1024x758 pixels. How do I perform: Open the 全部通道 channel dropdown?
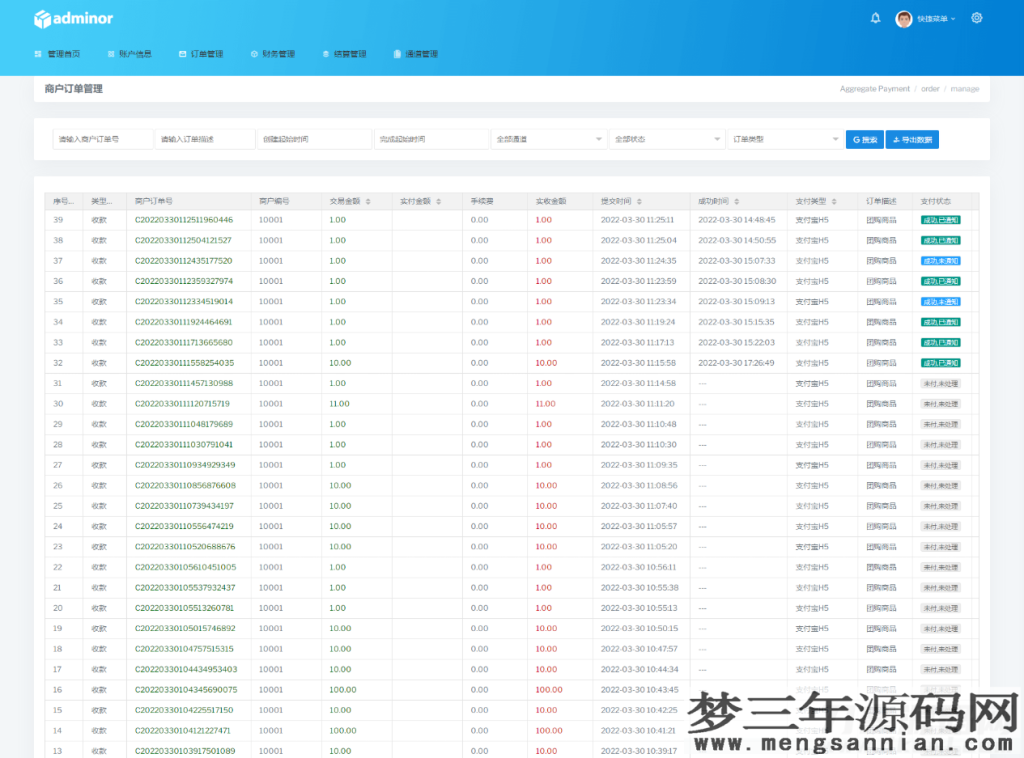[549, 138]
